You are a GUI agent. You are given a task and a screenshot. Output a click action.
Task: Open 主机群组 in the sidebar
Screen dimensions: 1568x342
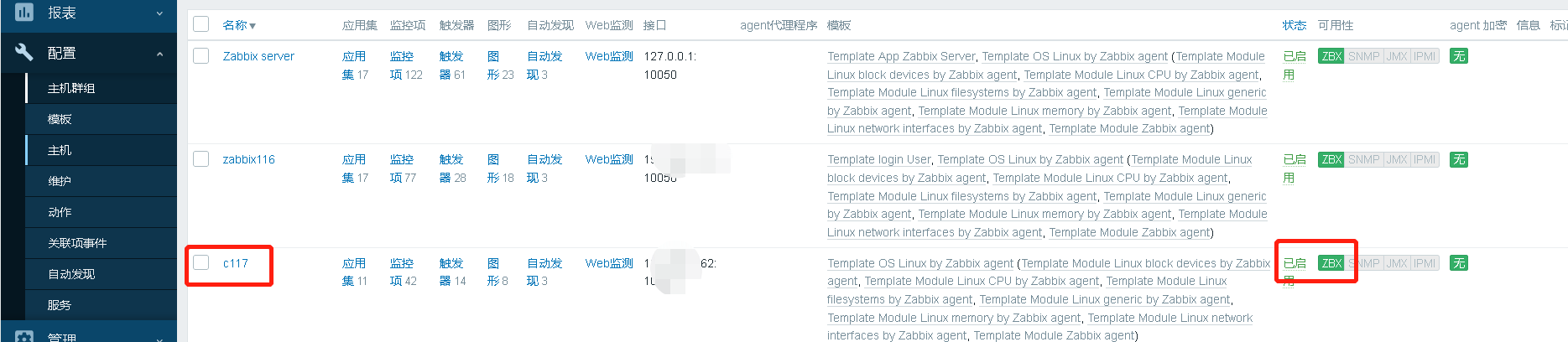(x=71, y=88)
